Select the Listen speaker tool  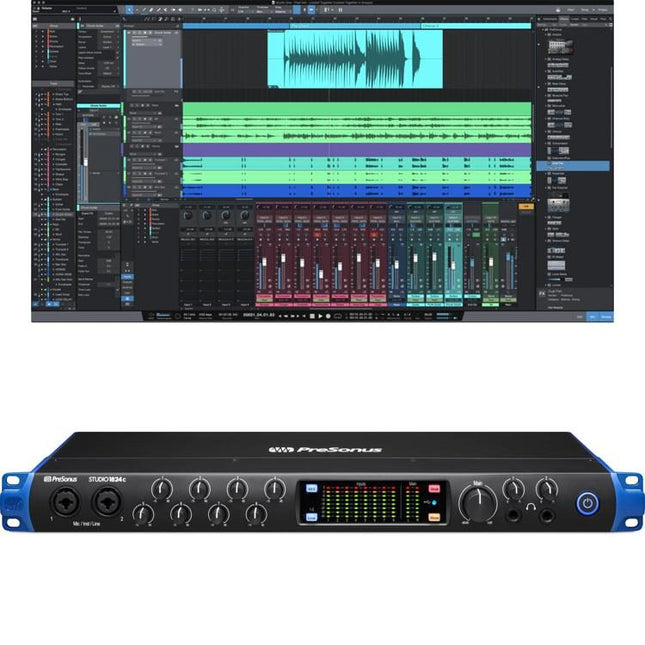point(180,10)
